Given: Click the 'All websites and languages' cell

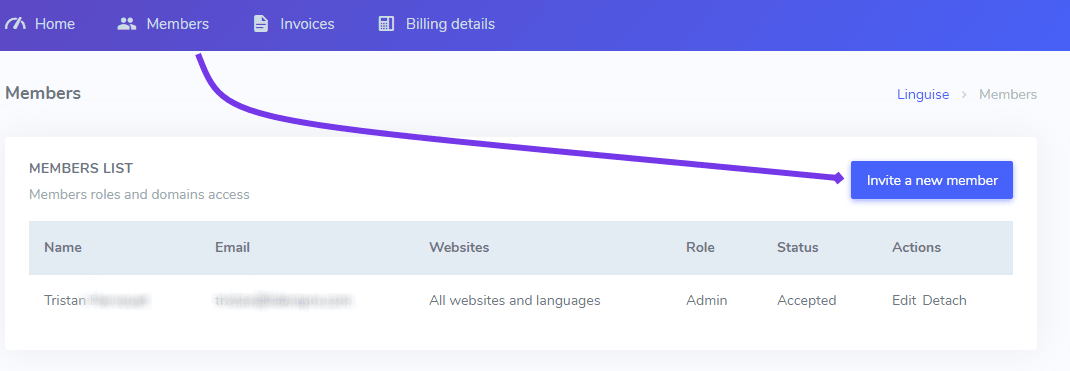Looking at the screenshot, I should click(515, 300).
